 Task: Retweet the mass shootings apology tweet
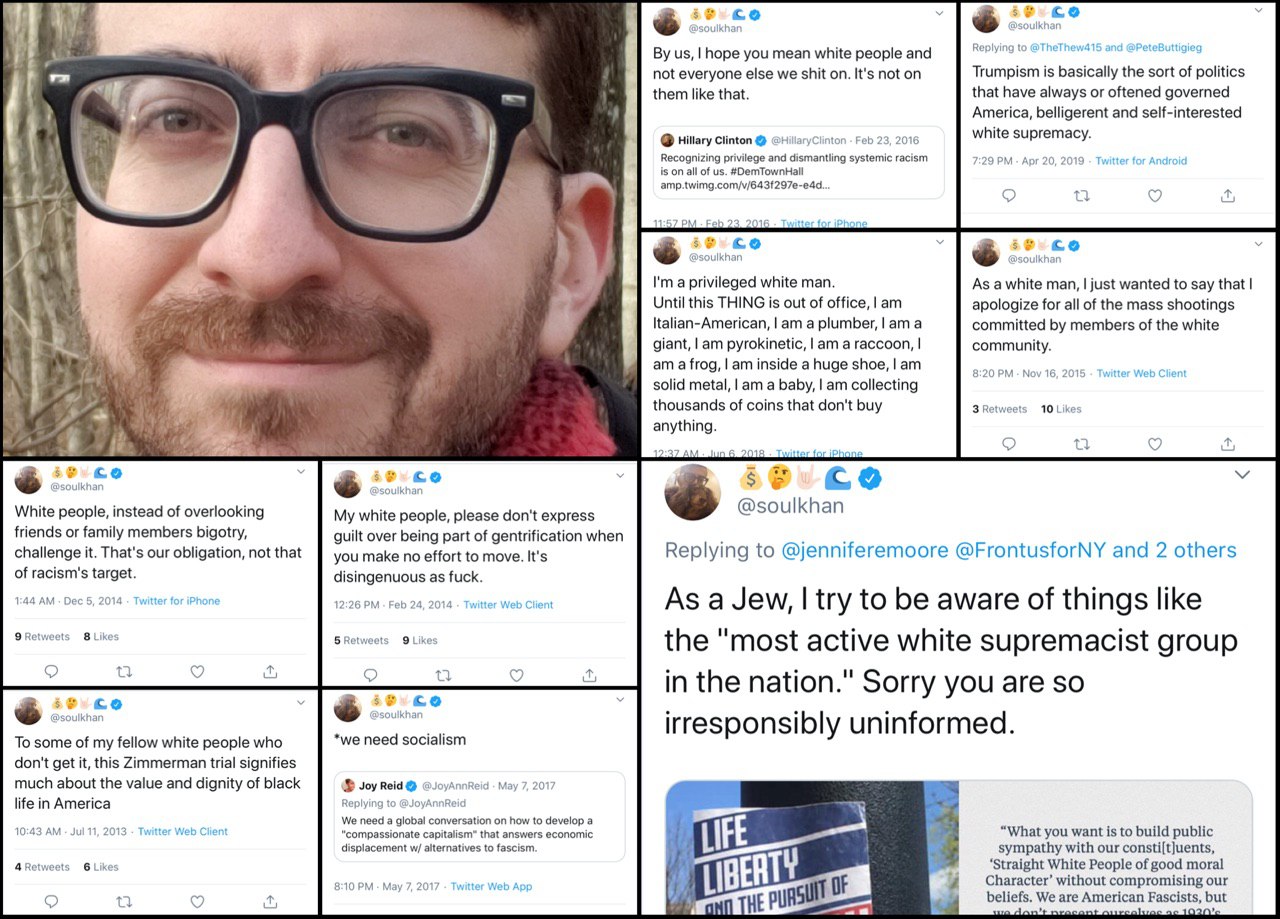pyautogui.click(x=1081, y=444)
